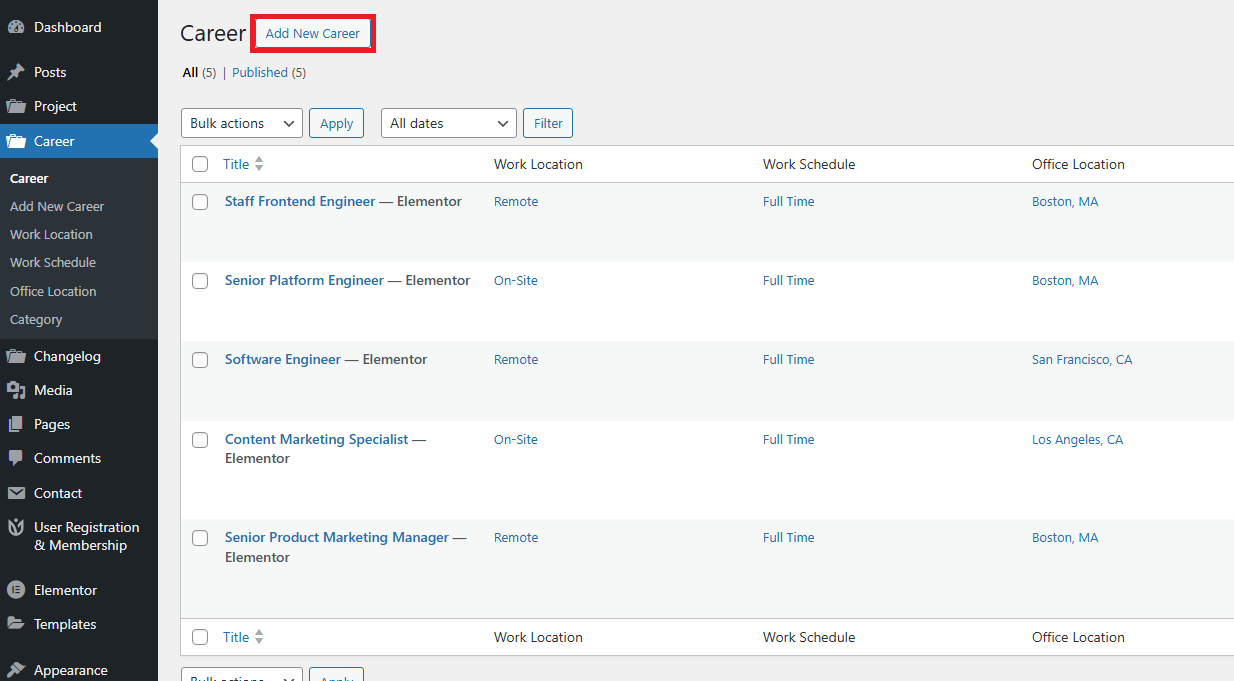Click the Contact envelope icon
This screenshot has width=1234, height=681.
[x=16, y=493]
